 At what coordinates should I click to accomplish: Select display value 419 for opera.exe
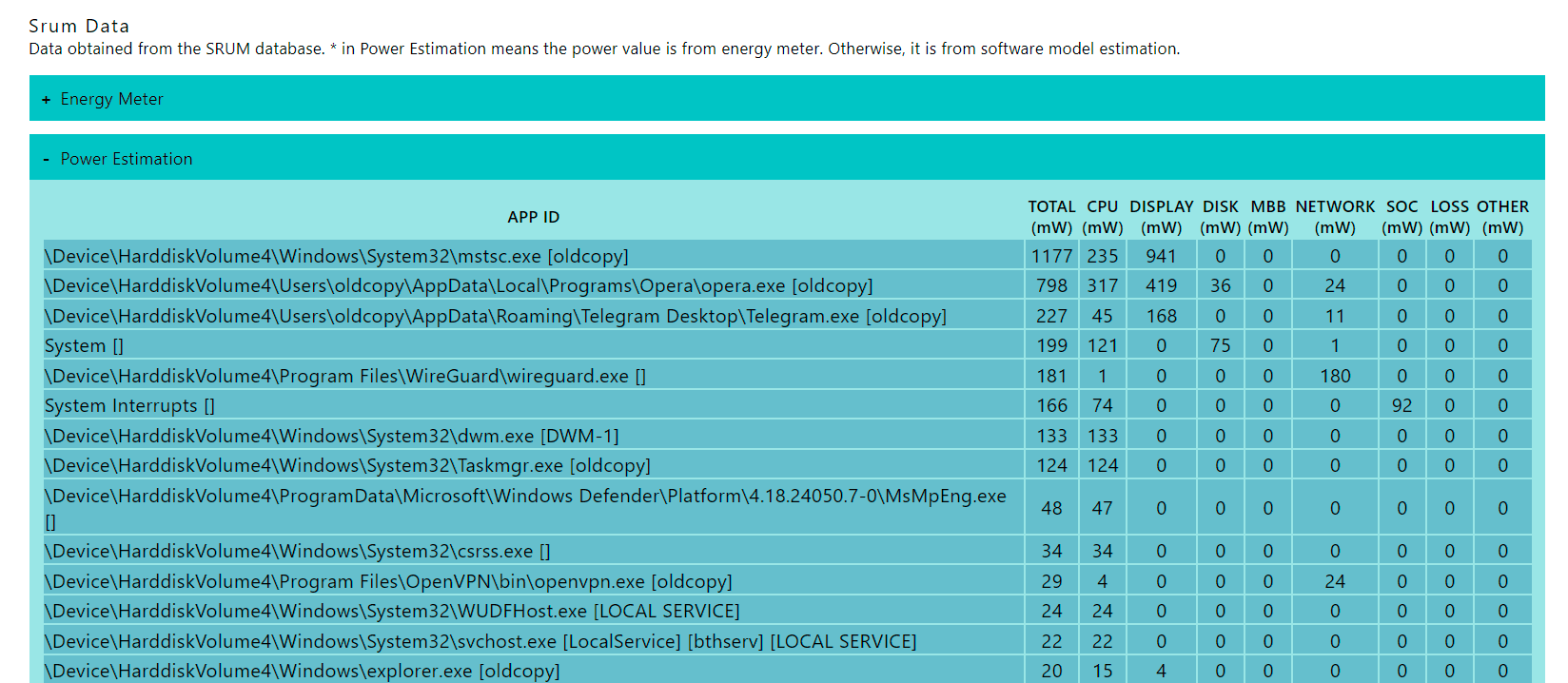click(x=1162, y=285)
